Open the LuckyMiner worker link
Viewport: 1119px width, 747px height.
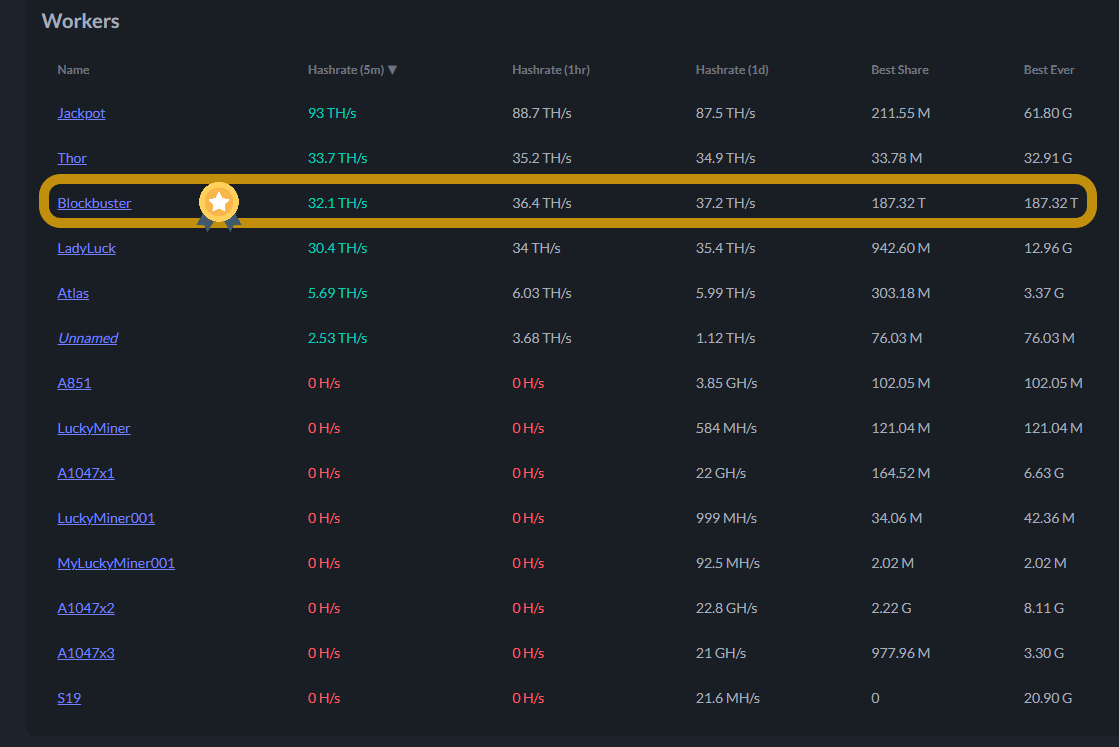click(93, 427)
